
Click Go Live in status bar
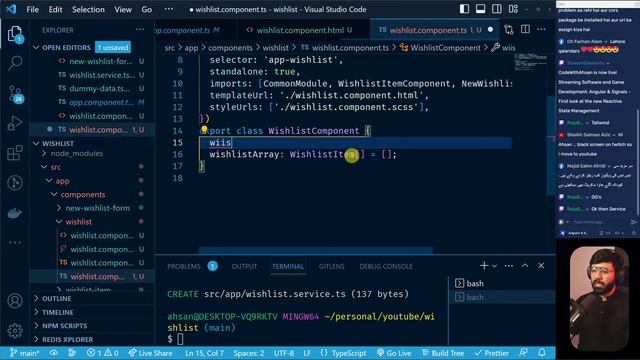(393, 353)
